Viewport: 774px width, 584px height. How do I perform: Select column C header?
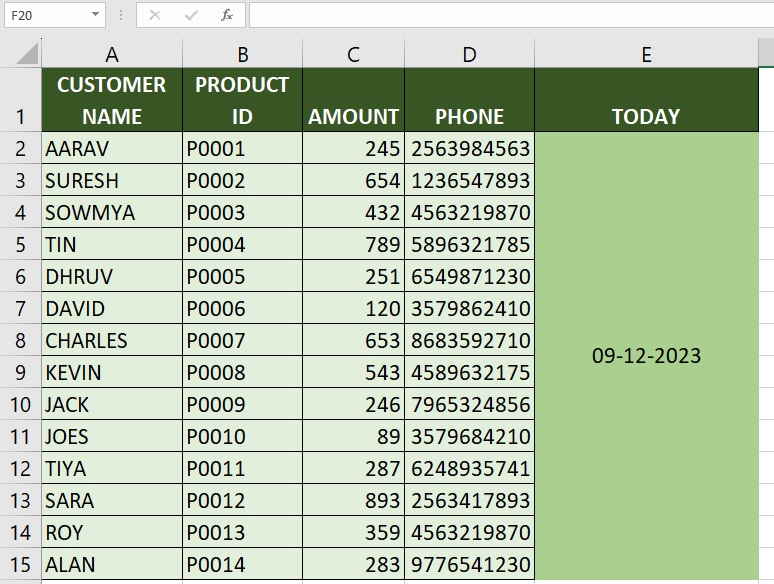tap(353, 55)
